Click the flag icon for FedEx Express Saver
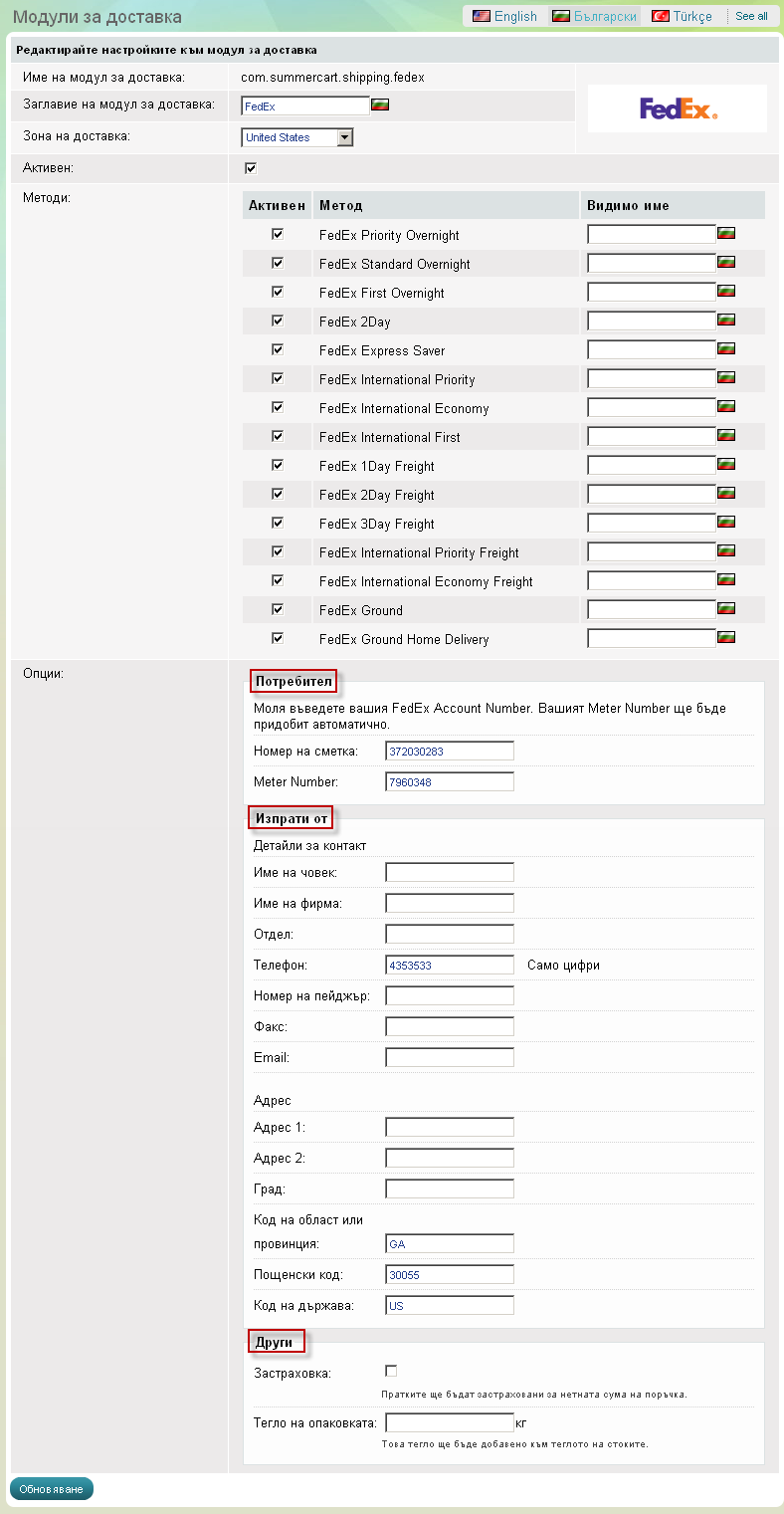The image size is (784, 1514). pos(726,349)
